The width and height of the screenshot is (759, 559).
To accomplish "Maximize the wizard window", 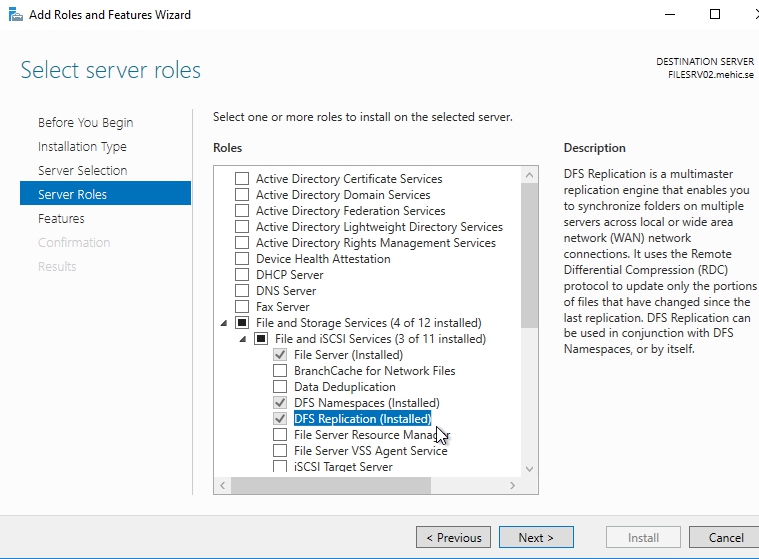I will pyautogui.click(x=714, y=15).
